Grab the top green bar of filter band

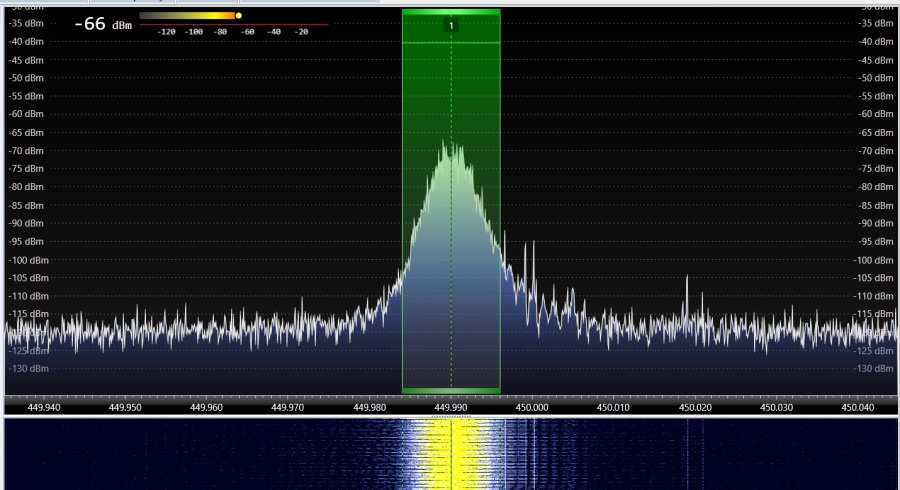451,12
